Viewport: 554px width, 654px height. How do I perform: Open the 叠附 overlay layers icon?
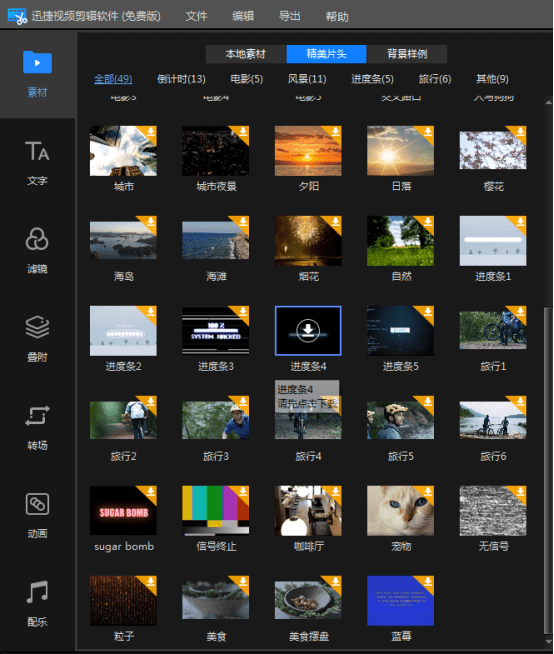pyautogui.click(x=37, y=327)
